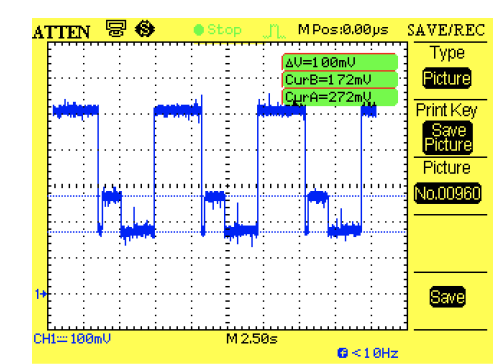Click the M 2.50s timebase readout
The width and height of the screenshot is (493, 364).
point(252,339)
